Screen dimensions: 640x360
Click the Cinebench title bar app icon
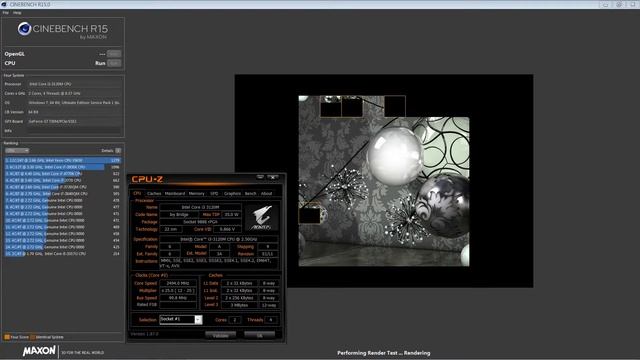(4, 4)
